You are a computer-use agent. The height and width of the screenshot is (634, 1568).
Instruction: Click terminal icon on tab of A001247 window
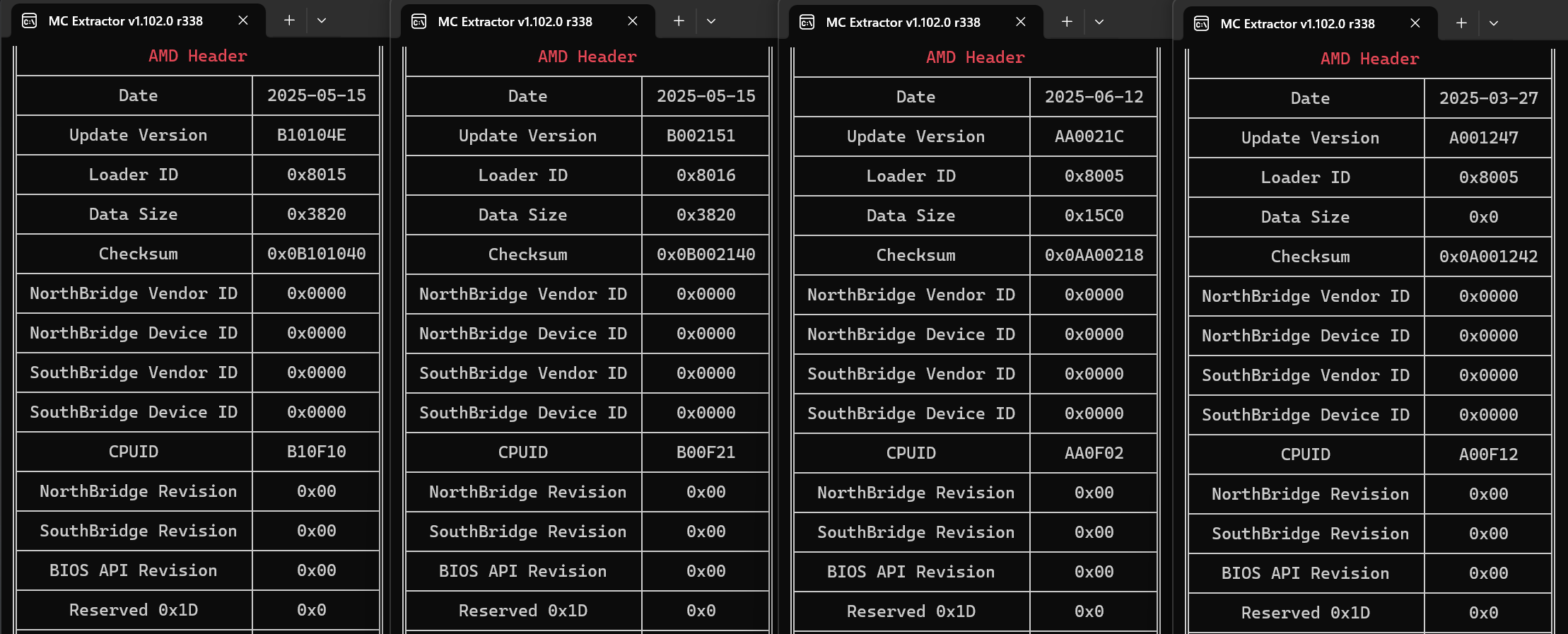pyautogui.click(x=1202, y=23)
